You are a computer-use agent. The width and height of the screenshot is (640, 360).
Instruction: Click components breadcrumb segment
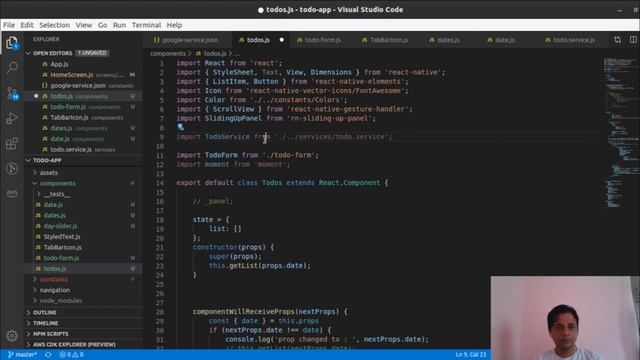(168, 53)
